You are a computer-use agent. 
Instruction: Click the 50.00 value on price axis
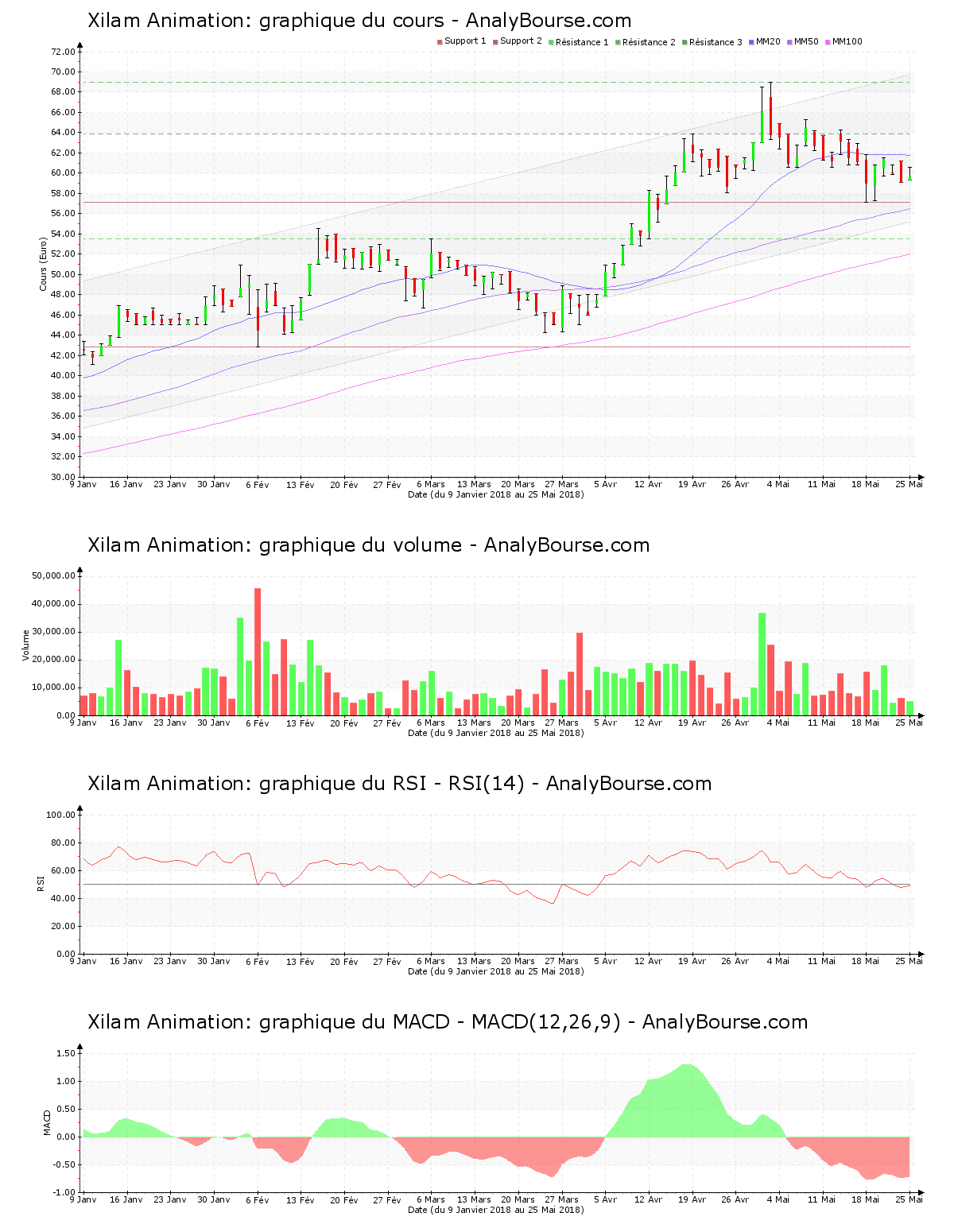coord(63,274)
